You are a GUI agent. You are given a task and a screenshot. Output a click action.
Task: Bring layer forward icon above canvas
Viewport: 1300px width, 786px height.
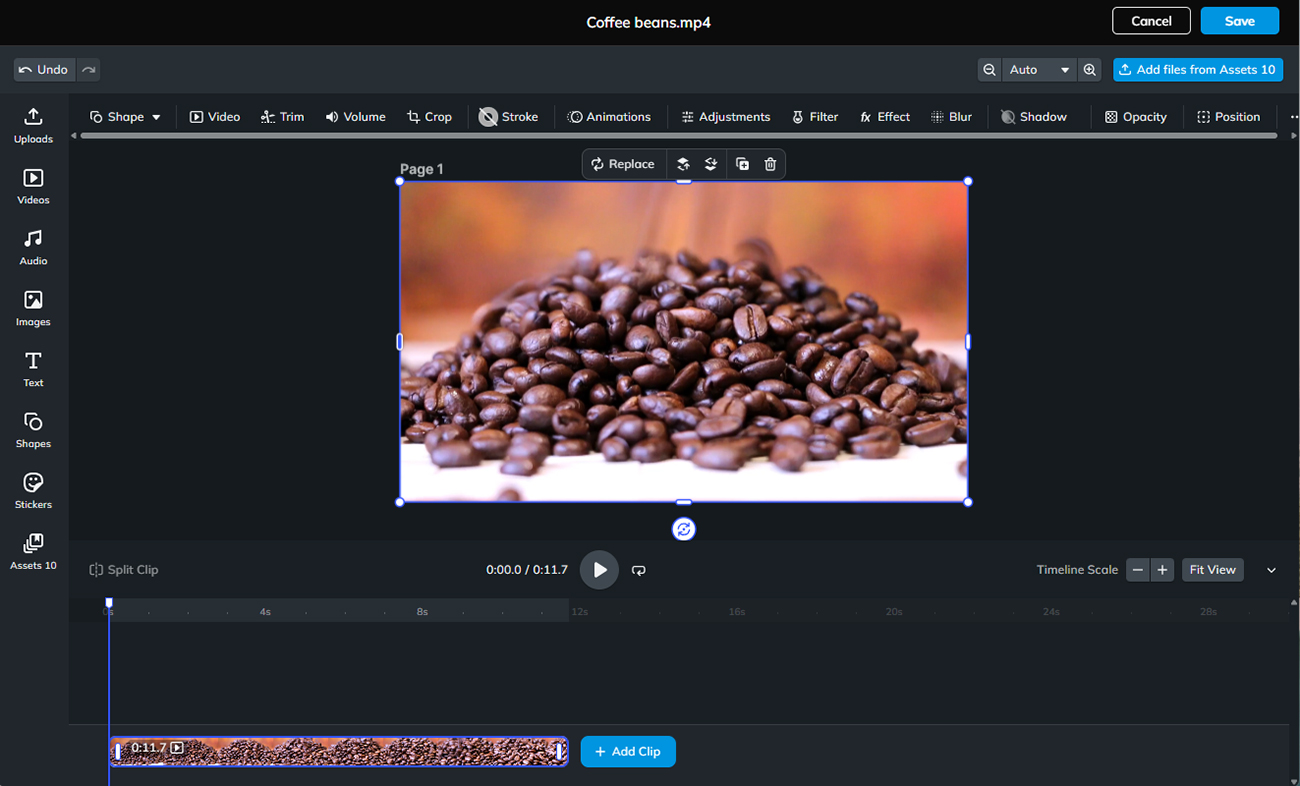[x=683, y=164]
